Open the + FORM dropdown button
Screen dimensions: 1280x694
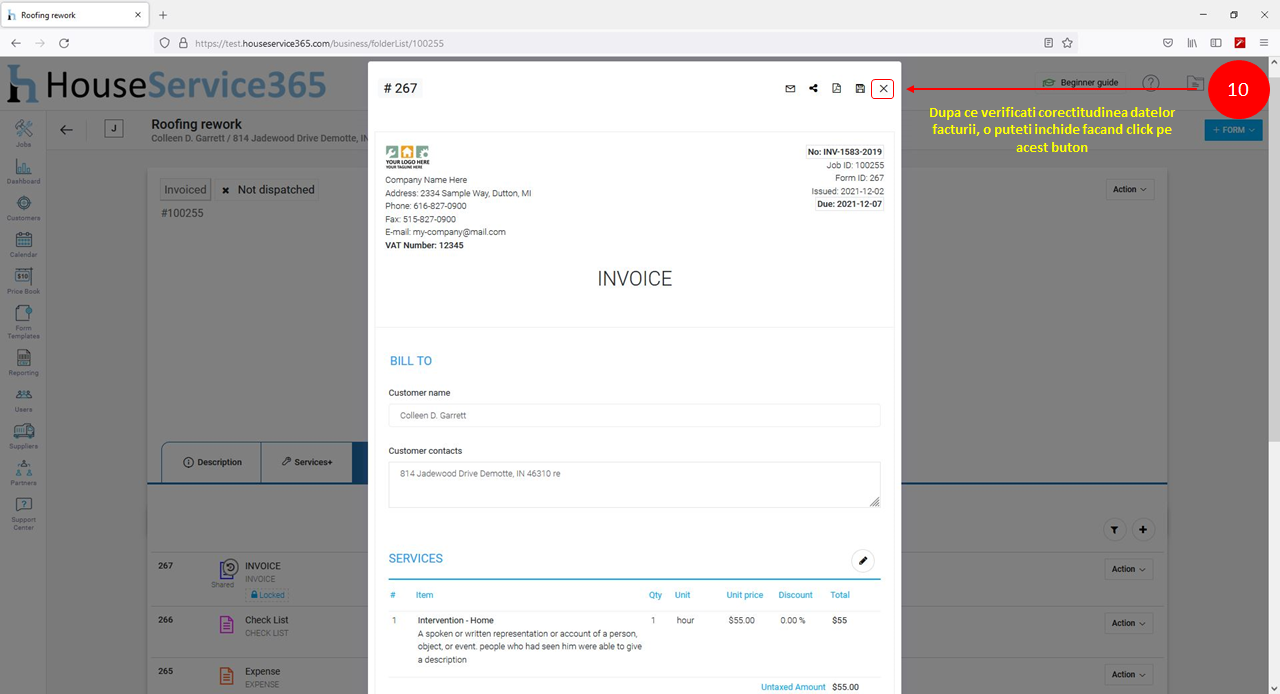(1233, 130)
